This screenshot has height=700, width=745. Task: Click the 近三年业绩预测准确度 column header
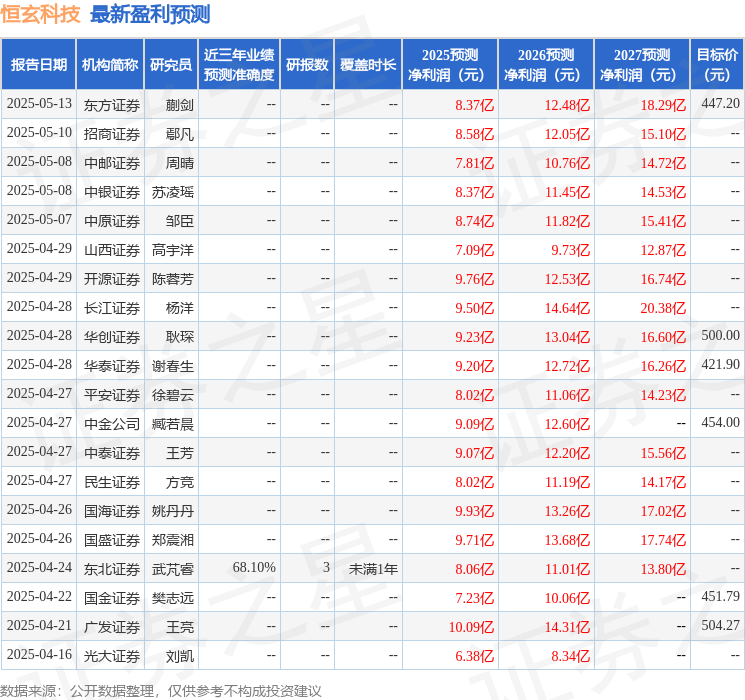[x=239, y=65]
